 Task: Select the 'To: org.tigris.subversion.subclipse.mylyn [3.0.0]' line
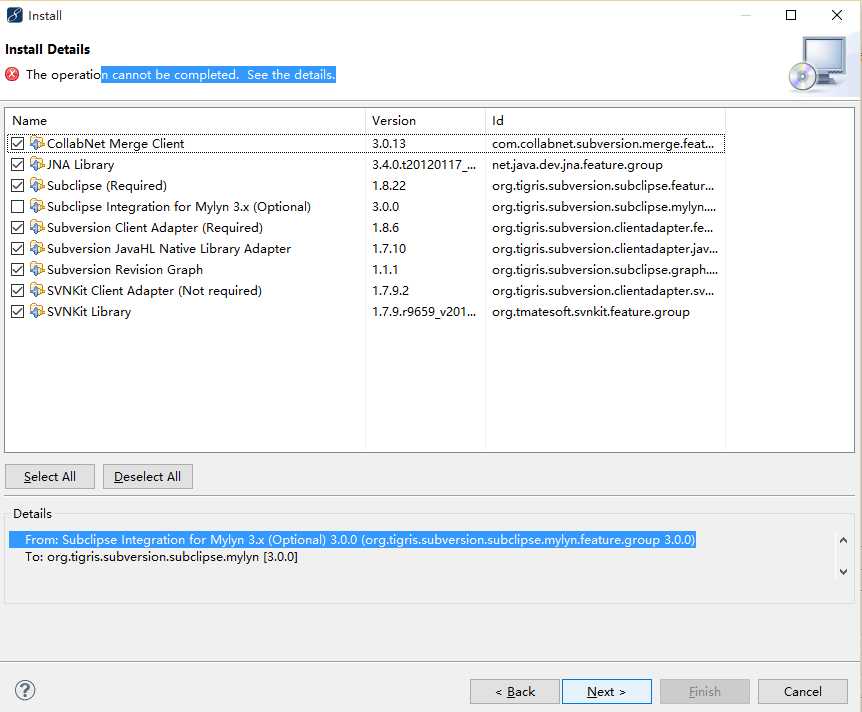tap(161, 557)
